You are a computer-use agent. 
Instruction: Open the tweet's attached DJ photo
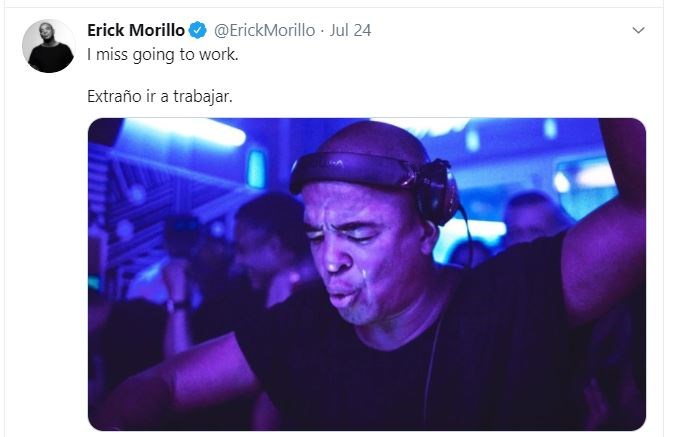pyautogui.click(x=367, y=274)
